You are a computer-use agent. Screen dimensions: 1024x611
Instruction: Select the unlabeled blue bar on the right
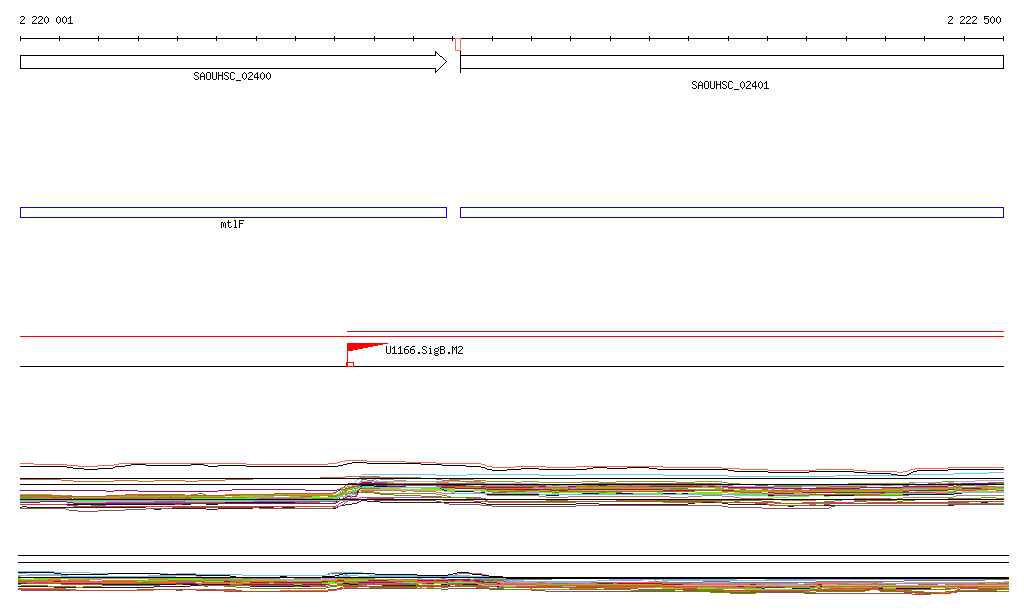tap(731, 212)
